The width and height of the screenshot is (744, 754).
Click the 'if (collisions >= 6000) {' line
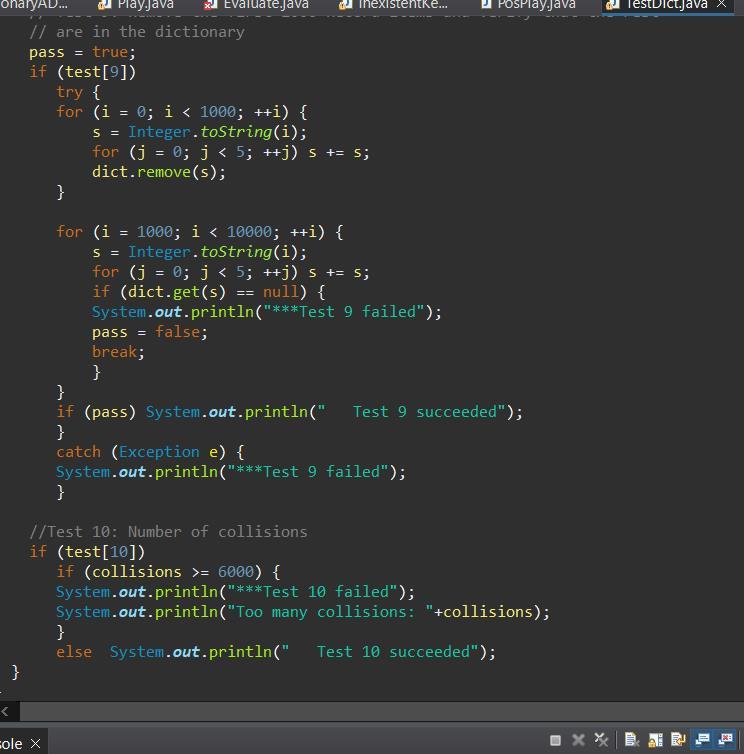point(168,572)
